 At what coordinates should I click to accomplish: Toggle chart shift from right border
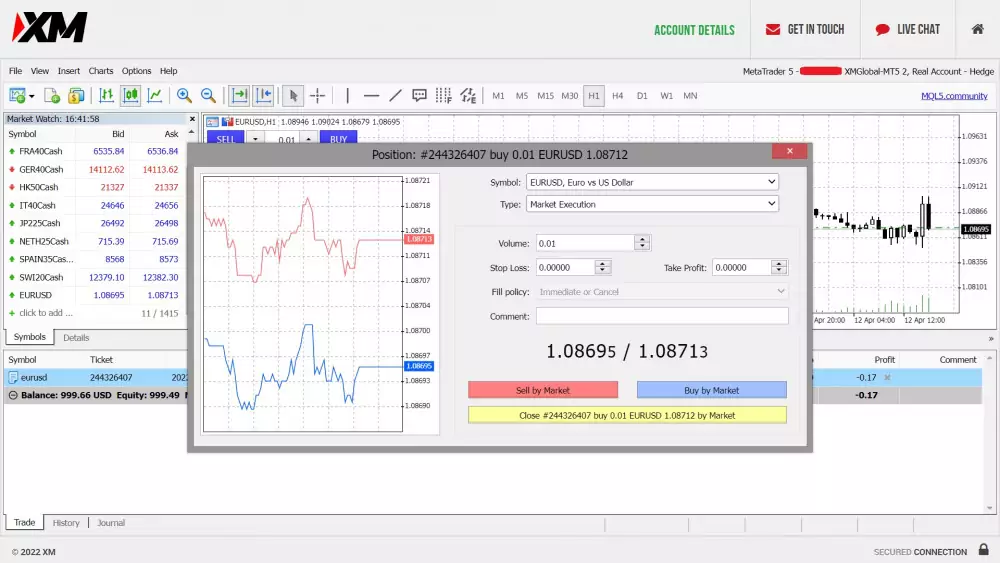(x=264, y=96)
